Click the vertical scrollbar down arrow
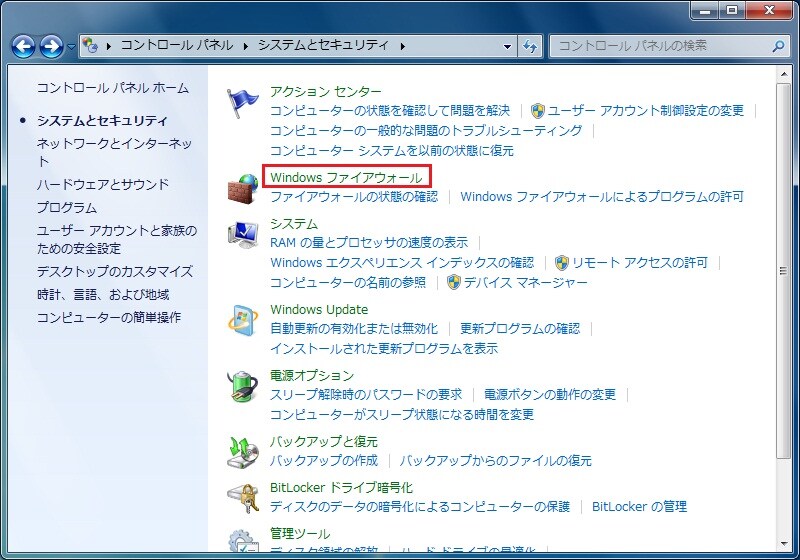The image size is (800, 560). pos(783,544)
